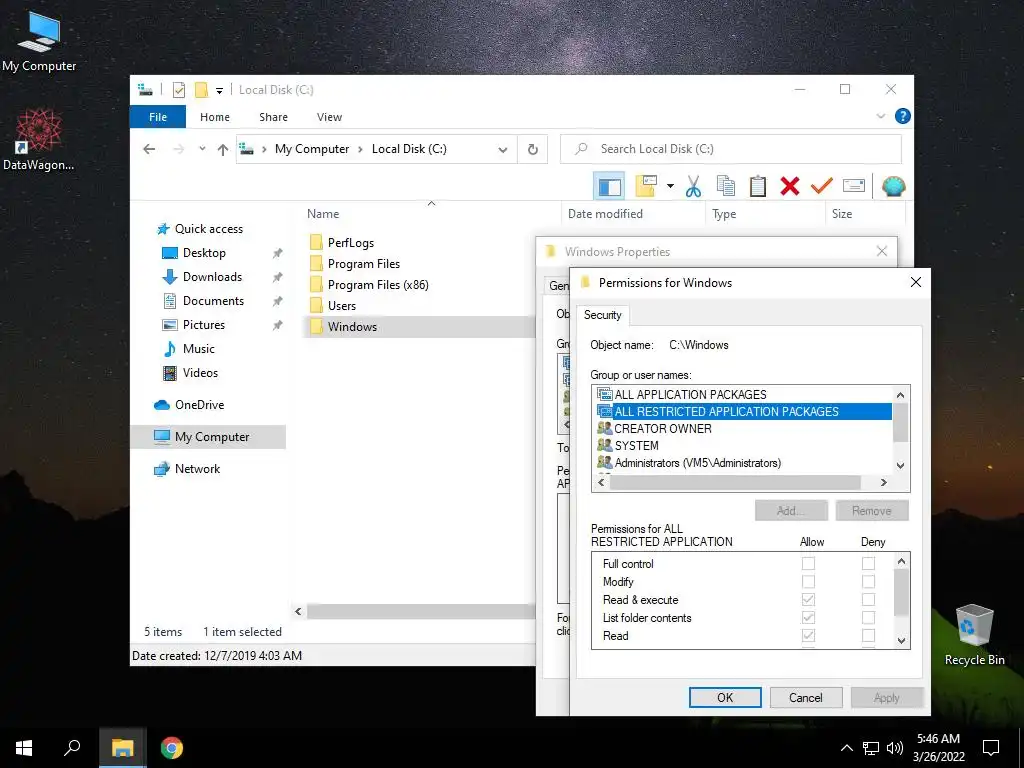Image resolution: width=1024 pixels, height=768 pixels.
Task: Open folder options icon dropdown arrow
Action: pyautogui.click(x=670, y=186)
